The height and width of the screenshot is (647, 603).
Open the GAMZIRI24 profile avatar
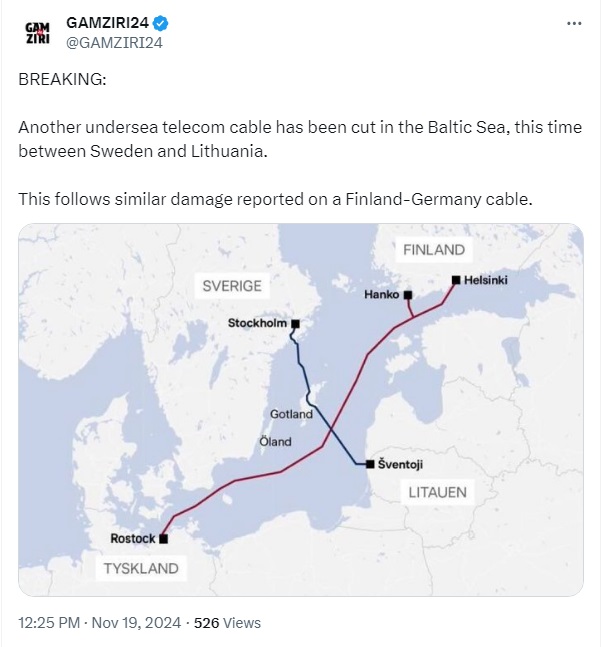pos(38,33)
